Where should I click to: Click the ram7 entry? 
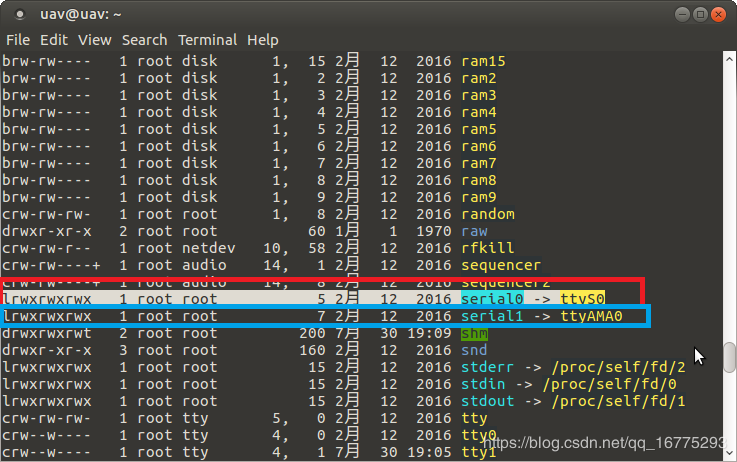(478, 163)
